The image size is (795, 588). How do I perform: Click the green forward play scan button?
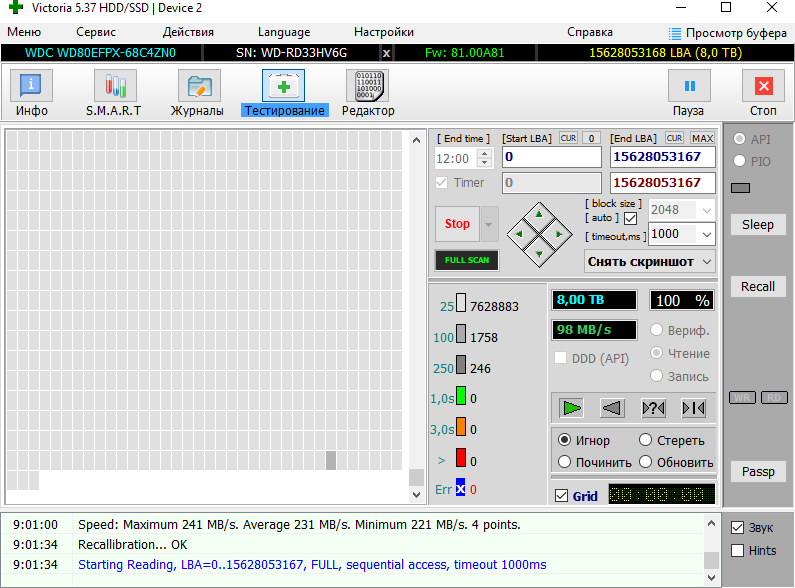(571, 408)
